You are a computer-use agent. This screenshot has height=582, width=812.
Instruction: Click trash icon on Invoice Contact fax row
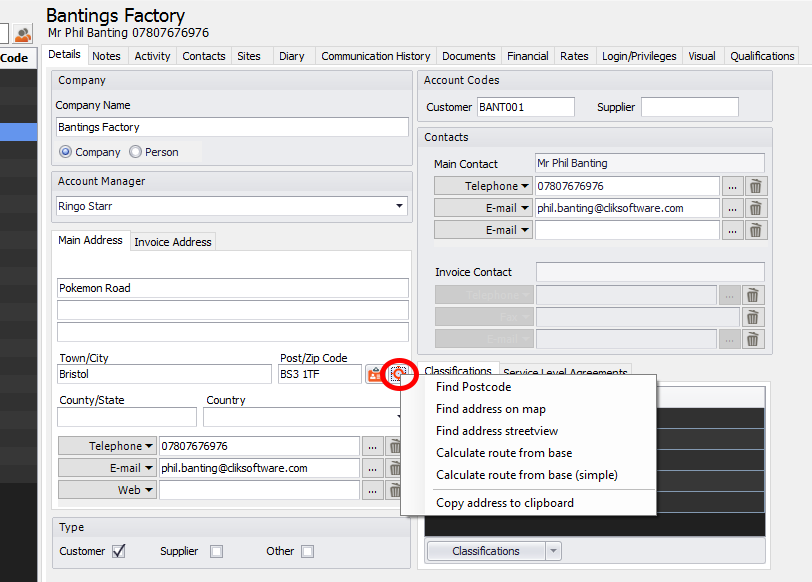point(754,317)
